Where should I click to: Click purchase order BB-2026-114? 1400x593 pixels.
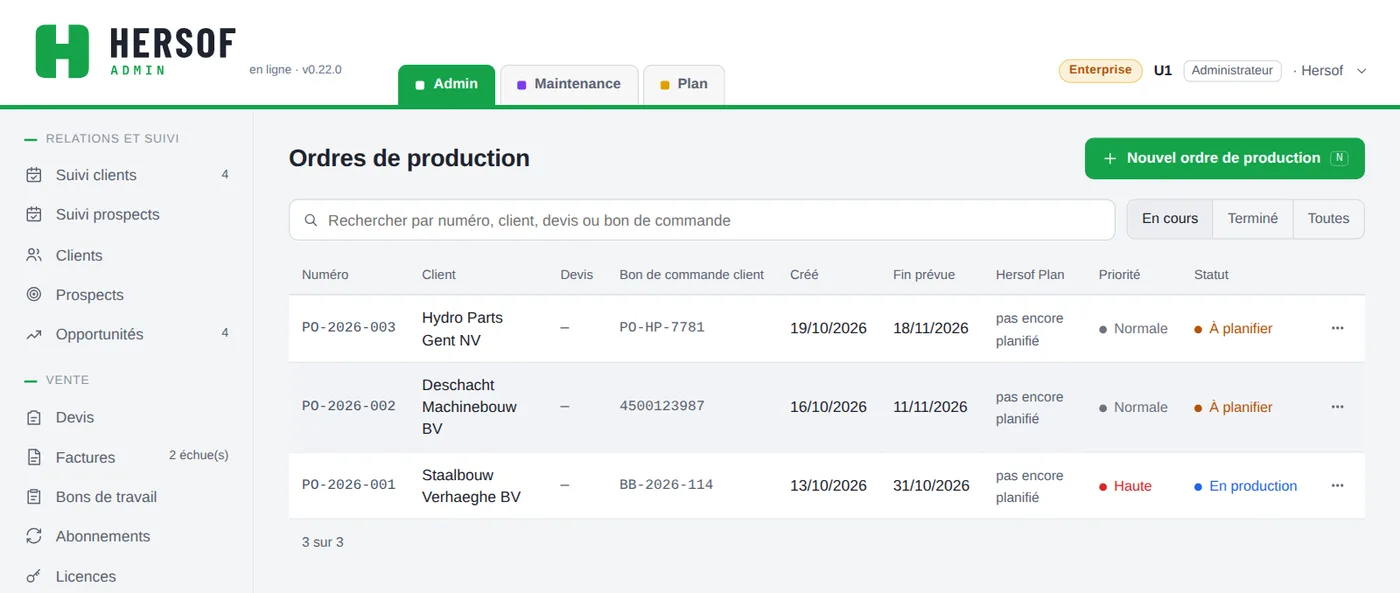(666, 485)
